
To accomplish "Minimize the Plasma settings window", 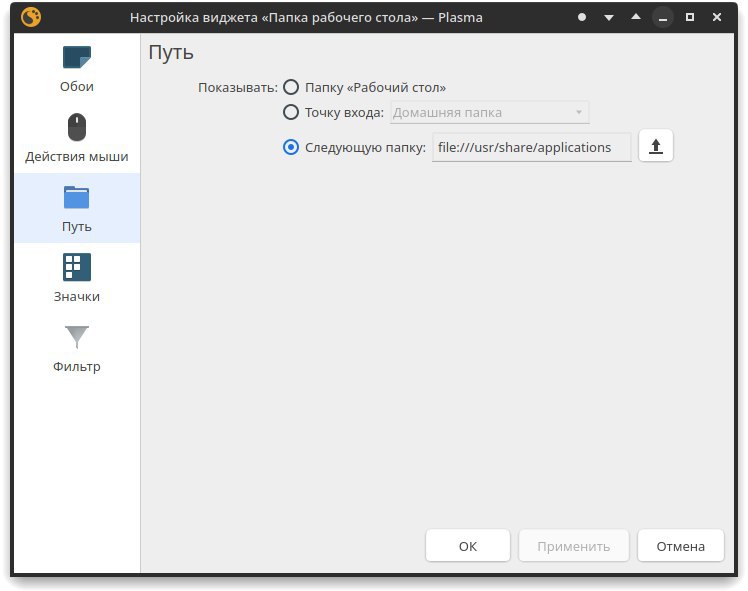I will tap(663, 18).
